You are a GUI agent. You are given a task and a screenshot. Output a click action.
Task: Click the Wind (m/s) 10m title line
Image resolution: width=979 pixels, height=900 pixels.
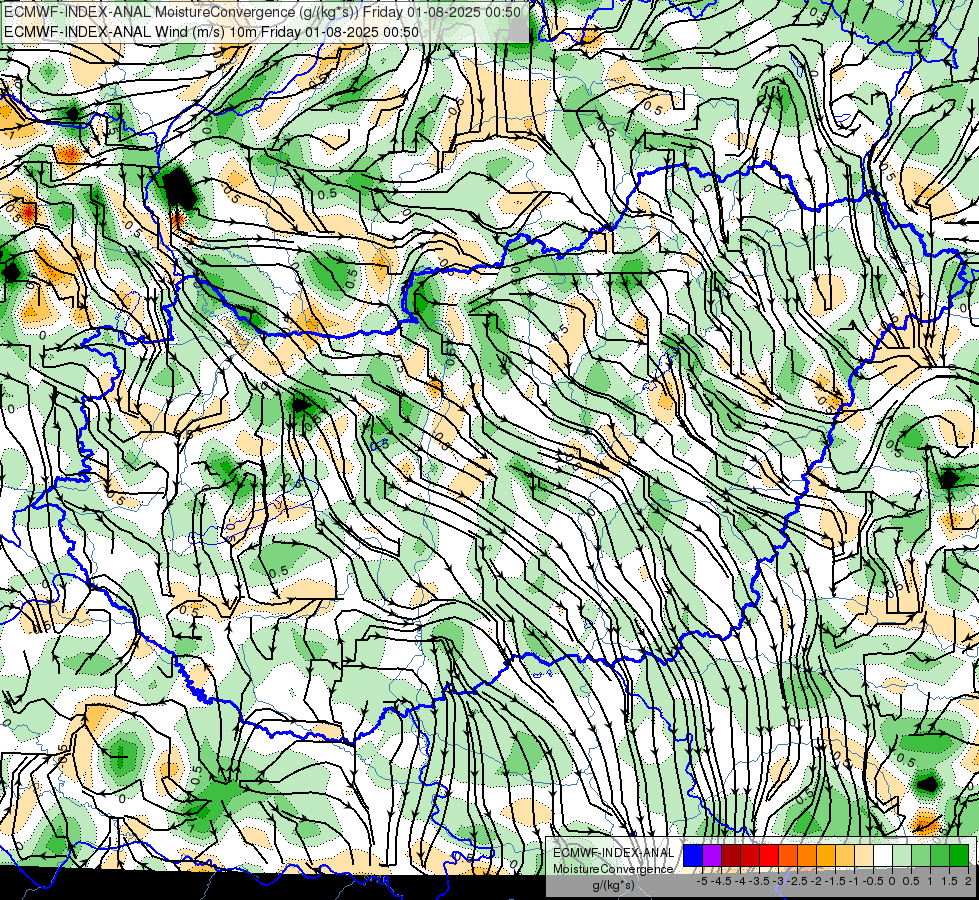coord(211,32)
